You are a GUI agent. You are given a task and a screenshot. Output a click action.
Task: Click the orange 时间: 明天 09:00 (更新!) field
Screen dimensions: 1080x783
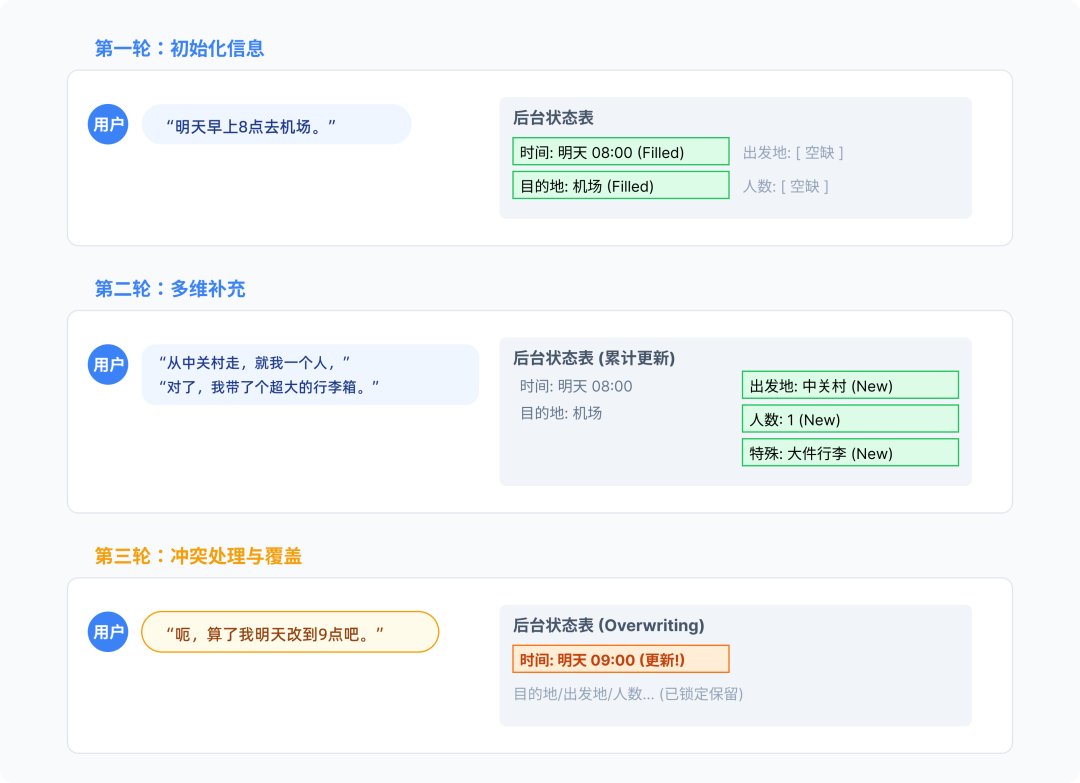coord(620,659)
